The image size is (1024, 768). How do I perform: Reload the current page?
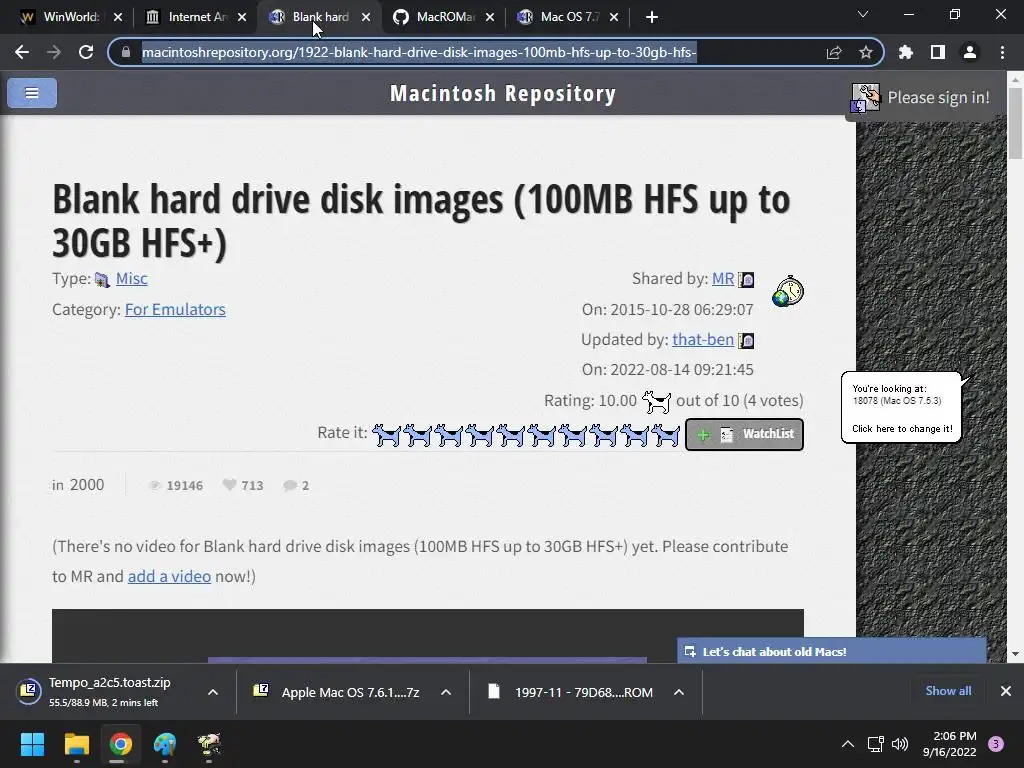pyautogui.click(x=86, y=52)
